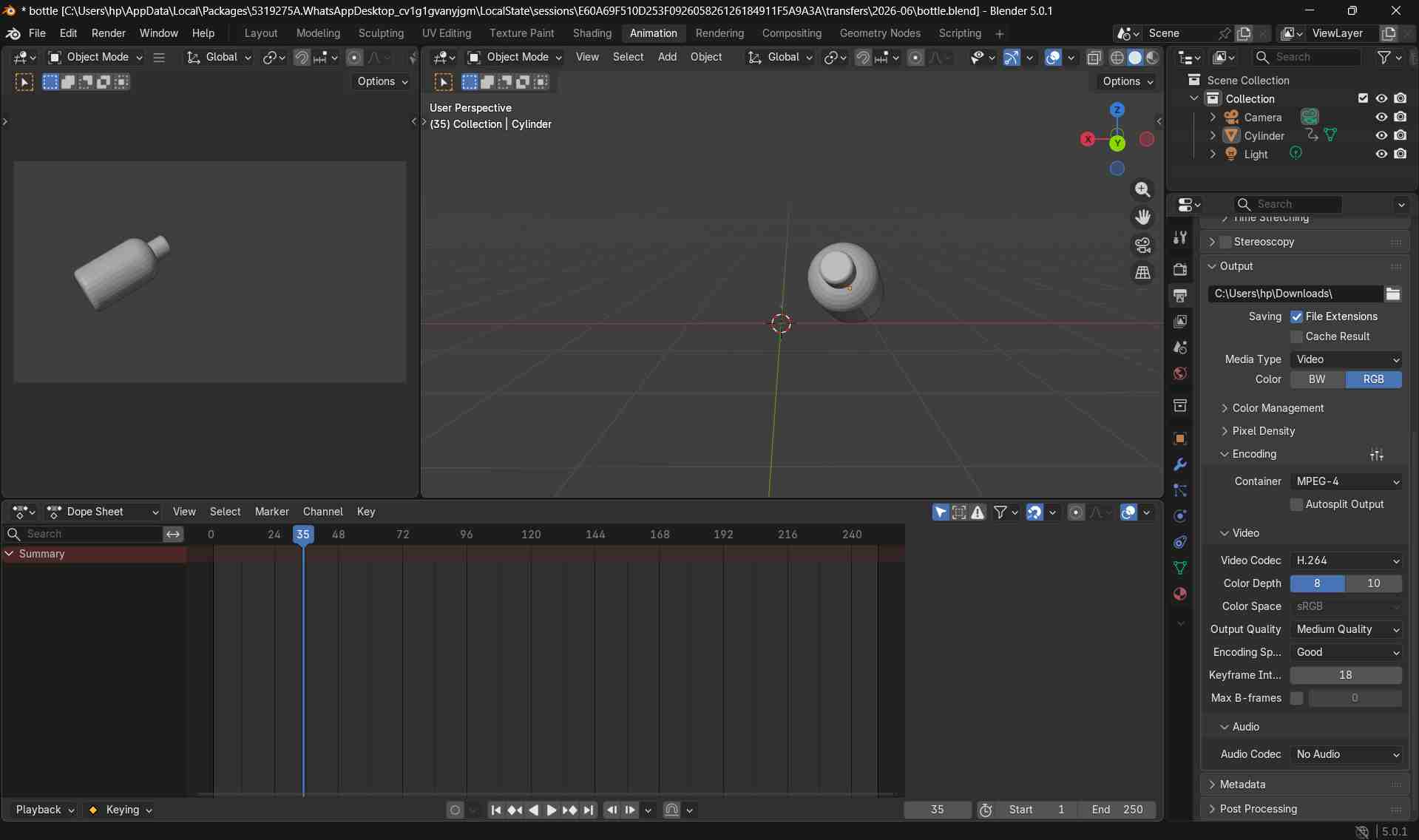
Task: Open the Render menu
Action: [x=108, y=33]
